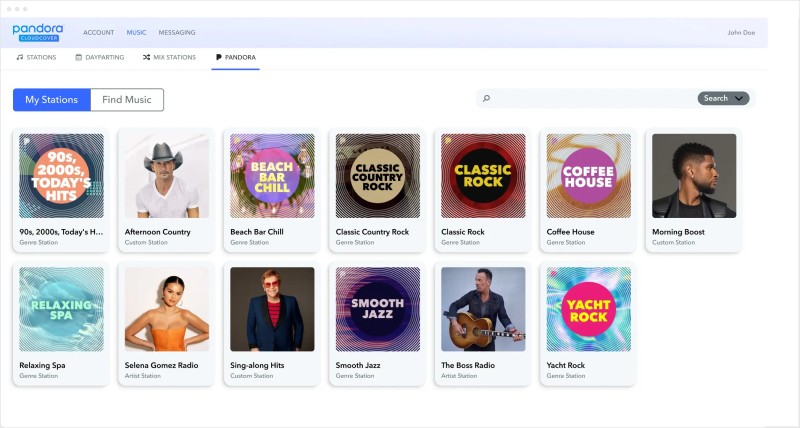800x428 pixels.
Task: Select the Pandora tab
Action: tap(236, 57)
